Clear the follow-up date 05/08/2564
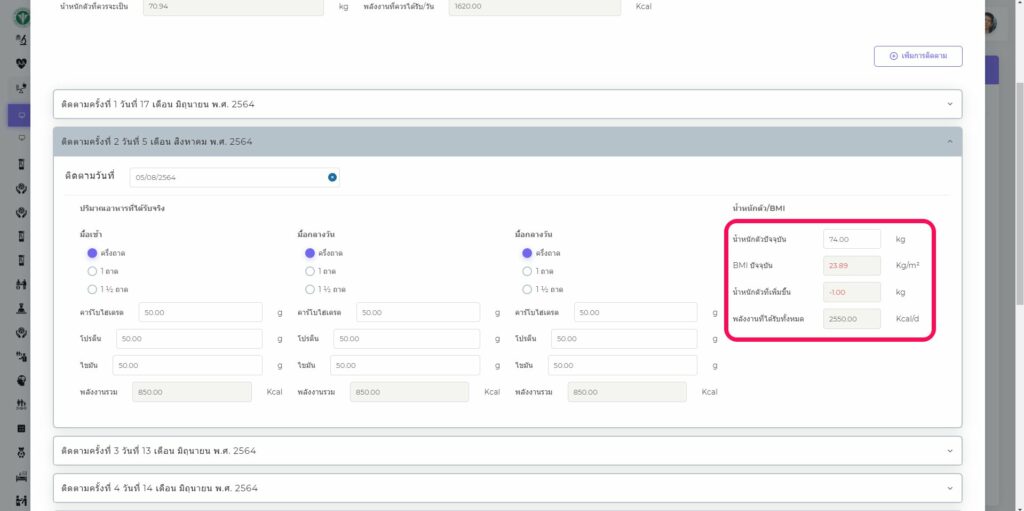Image resolution: width=1024 pixels, height=511 pixels. (332, 177)
